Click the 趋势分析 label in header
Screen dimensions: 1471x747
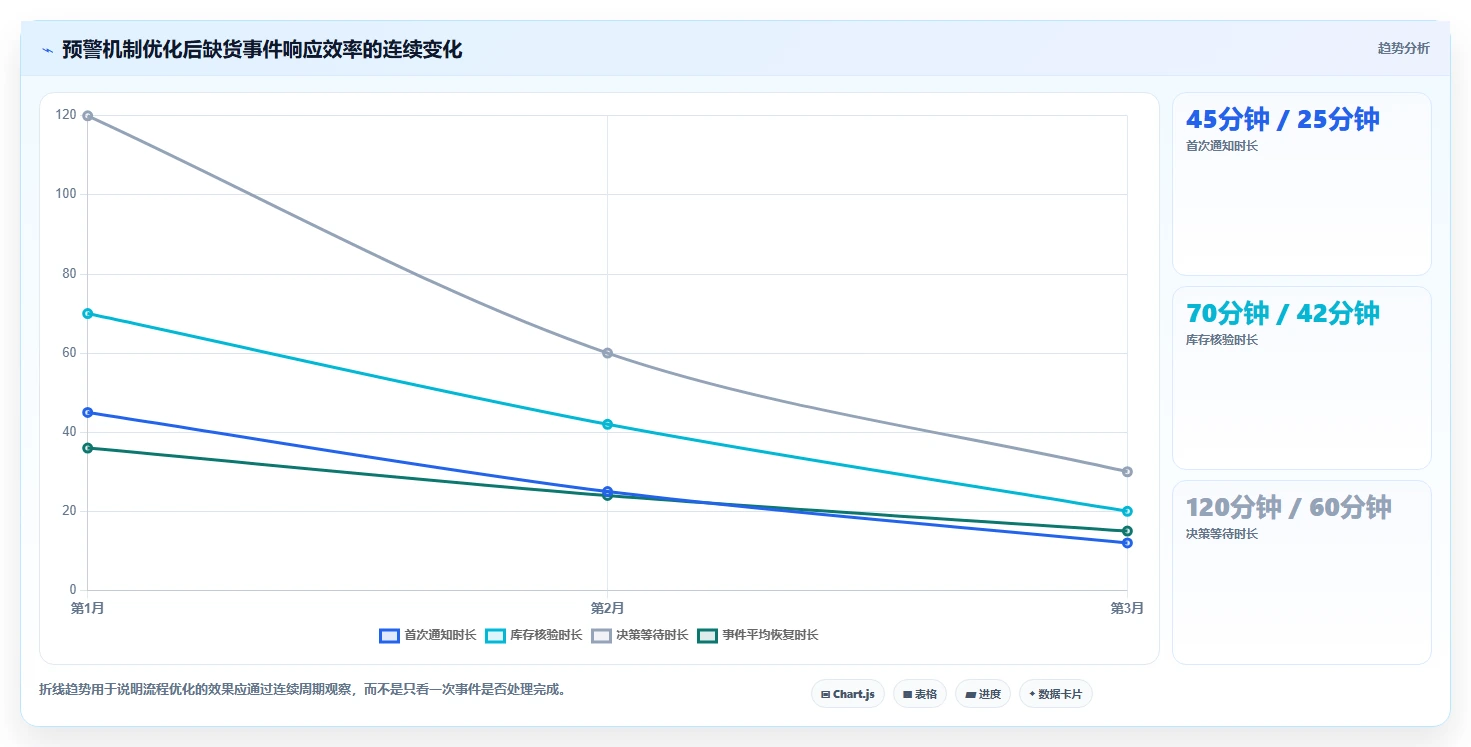click(1404, 49)
